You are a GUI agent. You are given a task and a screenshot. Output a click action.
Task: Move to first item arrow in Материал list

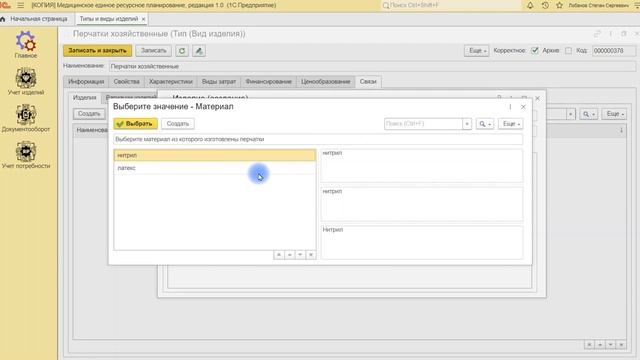pos(279,255)
